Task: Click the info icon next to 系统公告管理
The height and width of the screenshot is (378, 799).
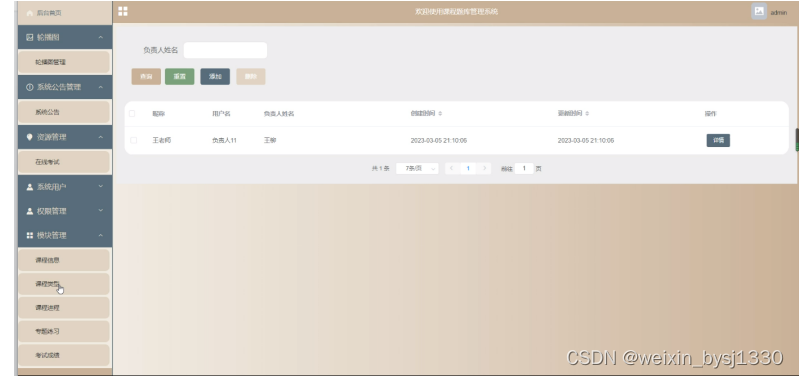Action: [30, 87]
